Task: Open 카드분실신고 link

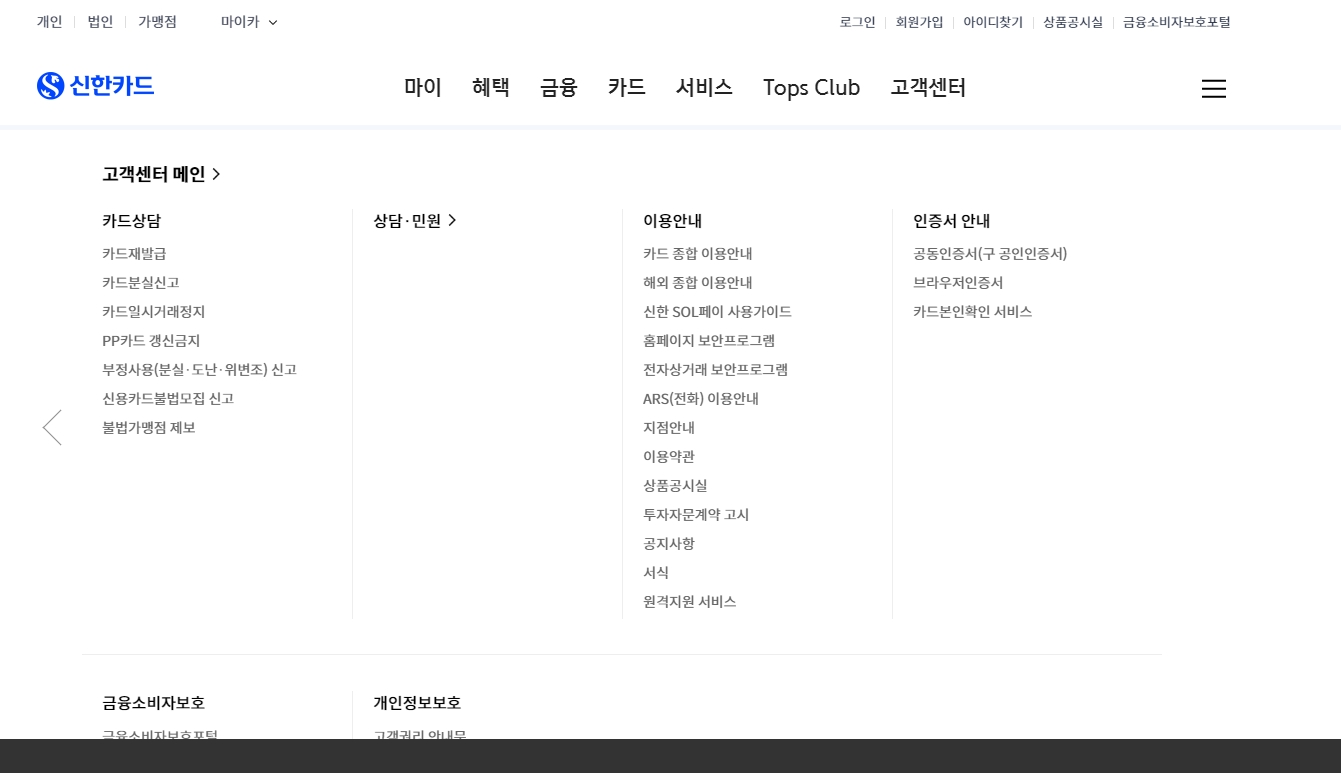Action: 141,283
